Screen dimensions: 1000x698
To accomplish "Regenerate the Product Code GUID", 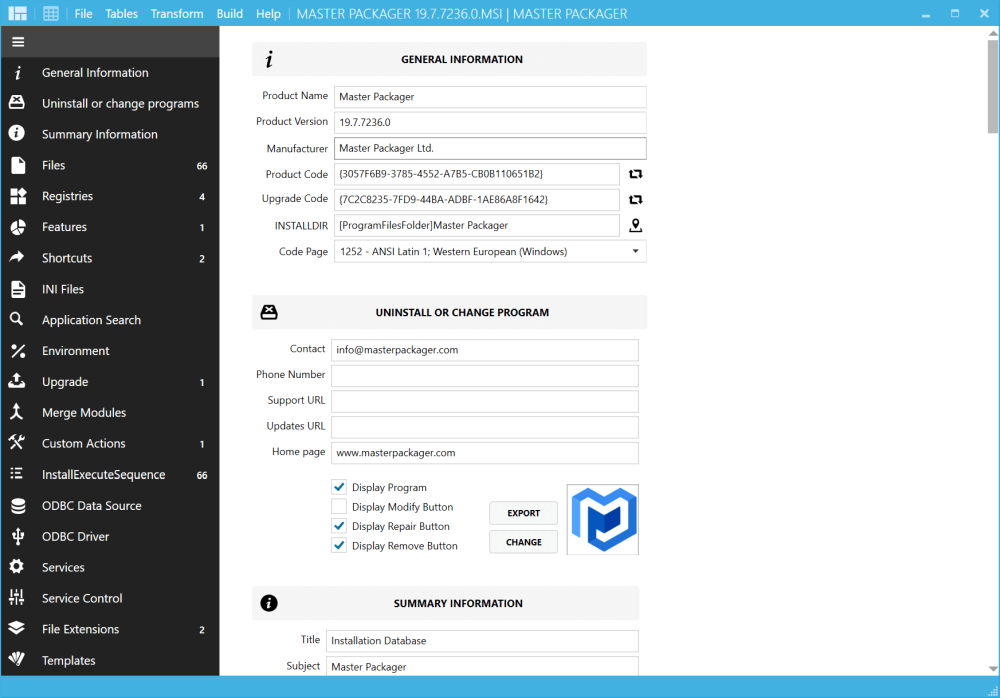I will [636, 174].
